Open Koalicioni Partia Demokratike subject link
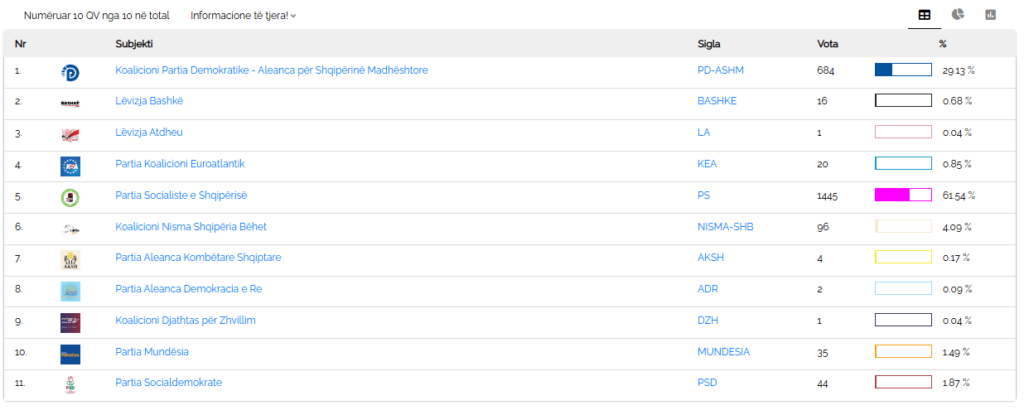This screenshot has width=1024, height=410. [x=272, y=70]
